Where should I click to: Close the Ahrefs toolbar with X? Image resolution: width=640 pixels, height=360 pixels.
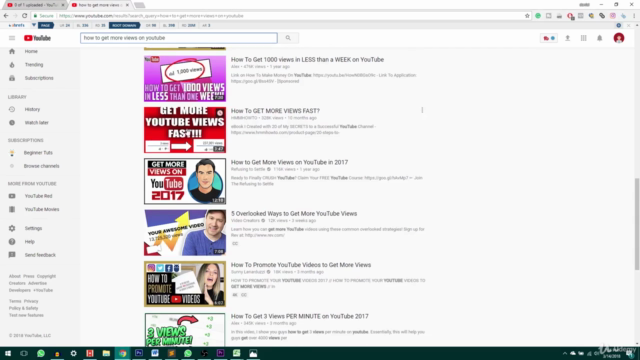tap(629, 25)
